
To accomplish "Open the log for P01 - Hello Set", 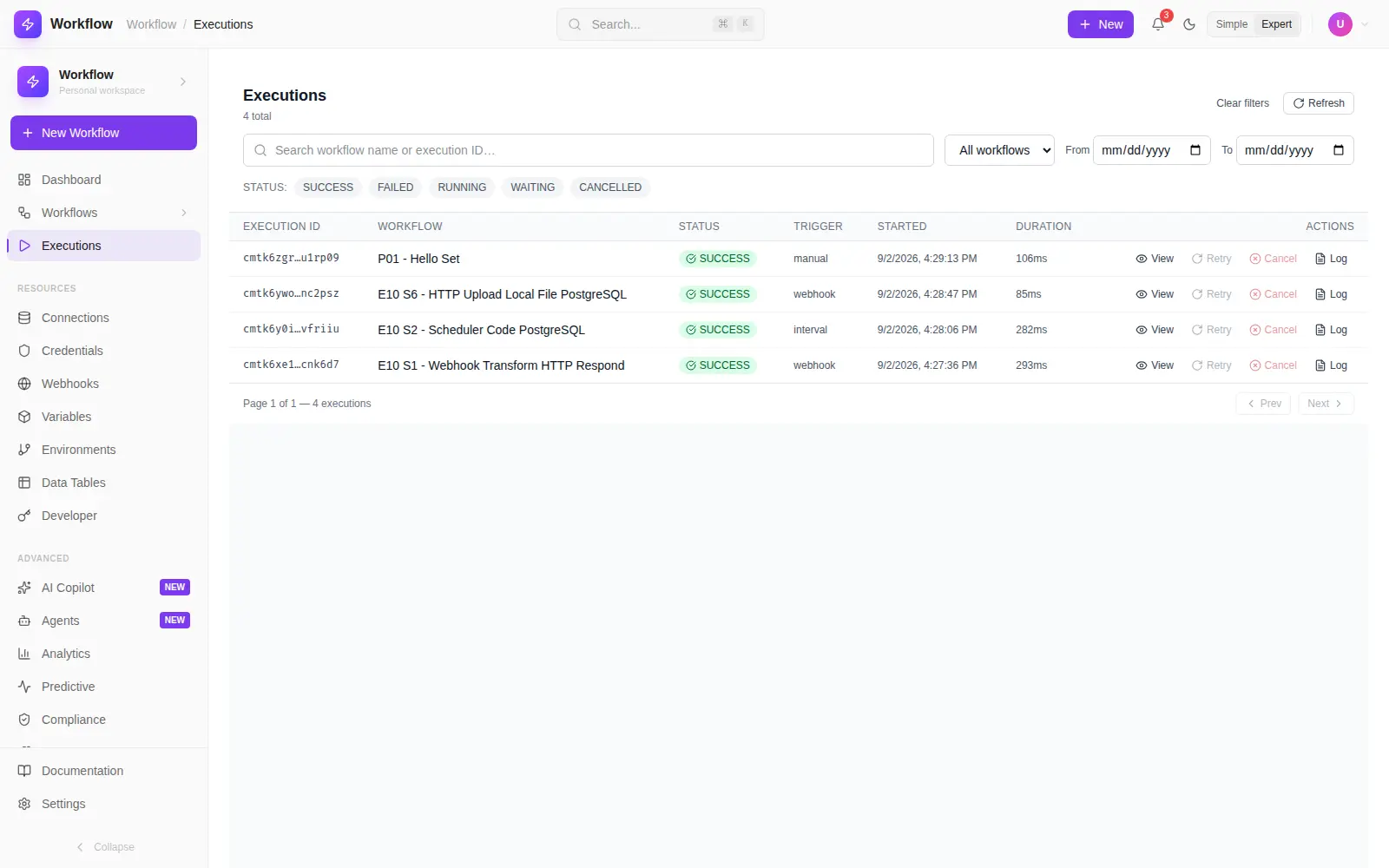I will 1332,259.
